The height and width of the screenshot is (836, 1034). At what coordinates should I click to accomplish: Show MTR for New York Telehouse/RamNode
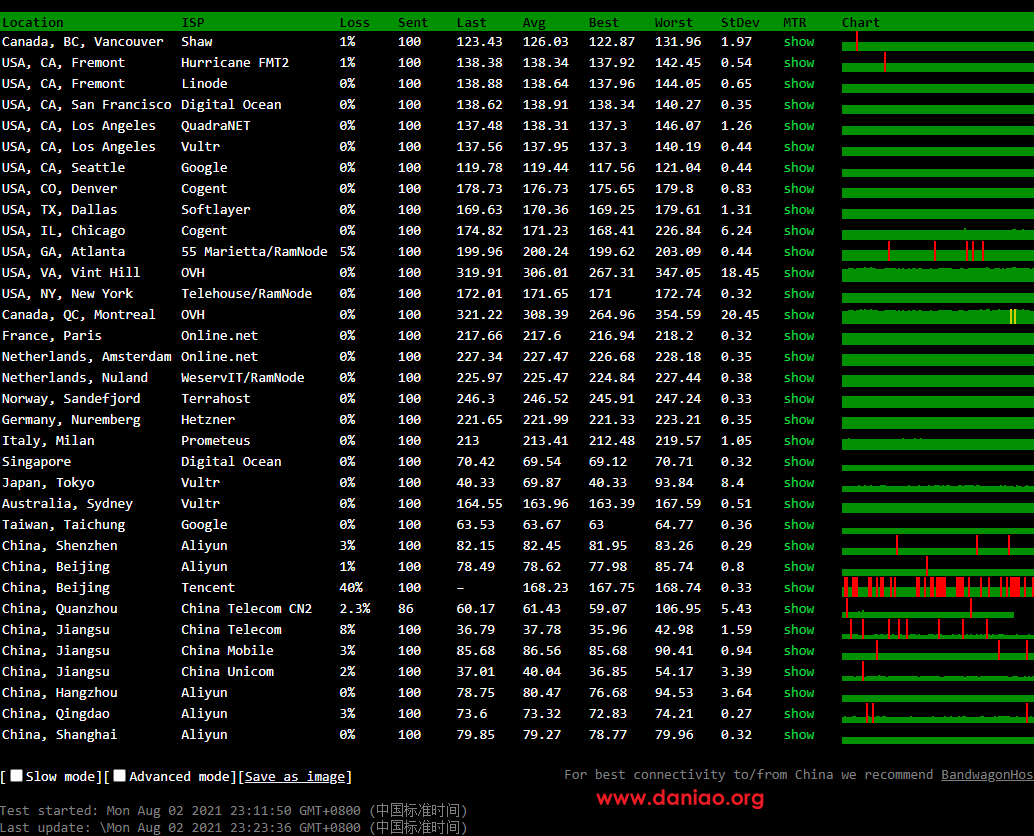[799, 294]
